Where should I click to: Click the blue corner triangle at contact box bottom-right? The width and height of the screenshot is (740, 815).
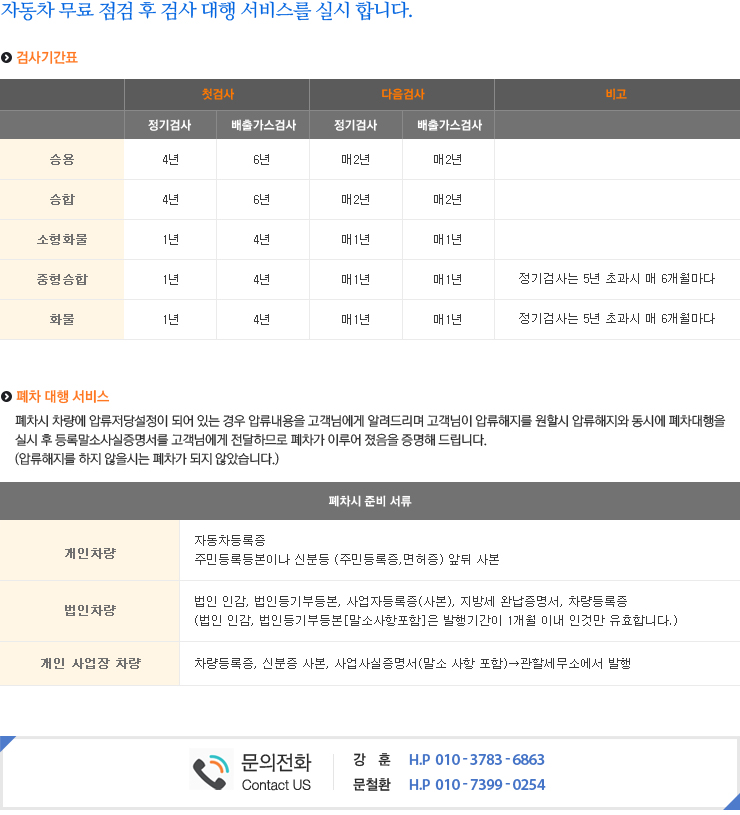click(733, 800)
